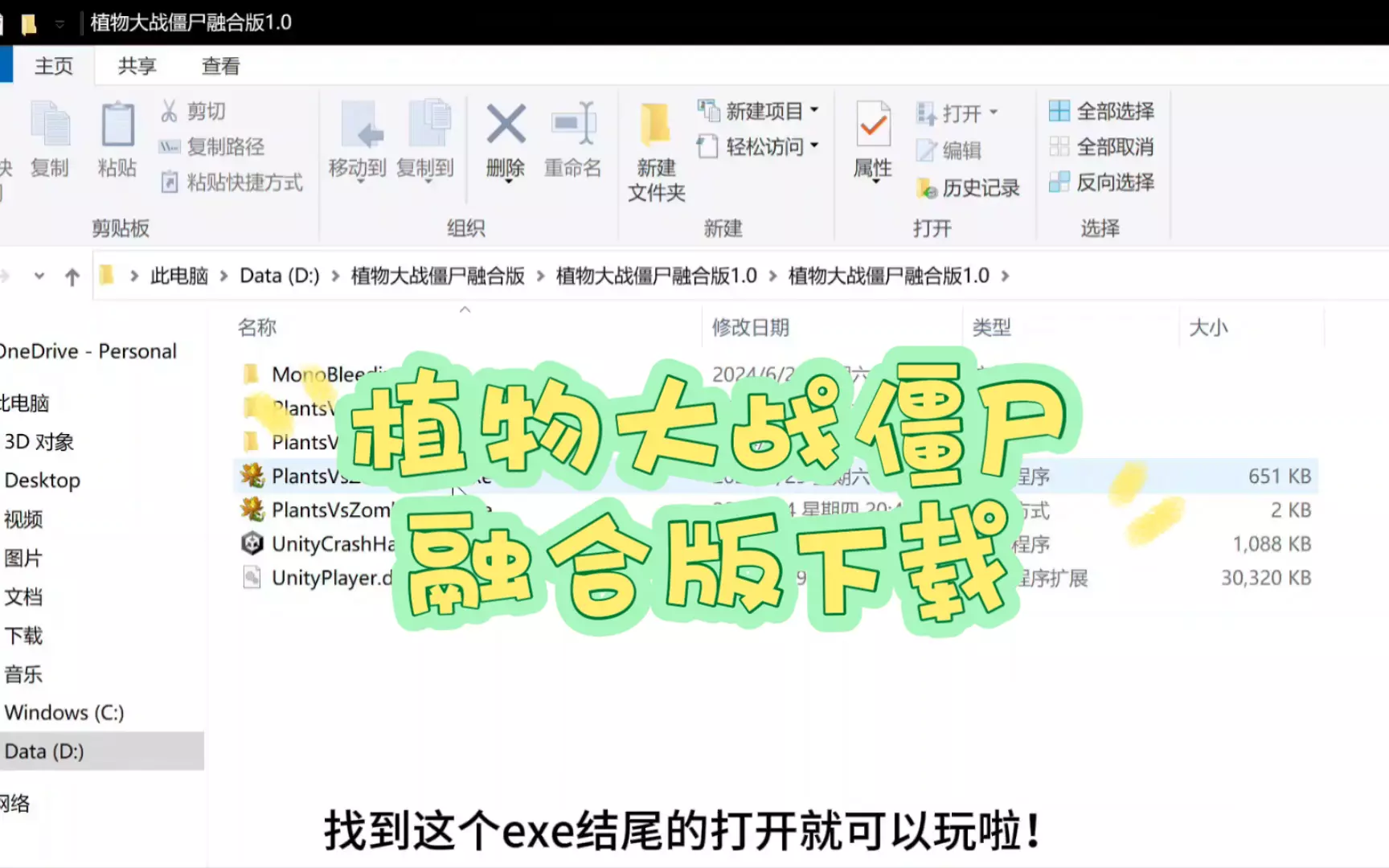
Task: Click the UnityCrashHandler file name
Action: [333, 544]
